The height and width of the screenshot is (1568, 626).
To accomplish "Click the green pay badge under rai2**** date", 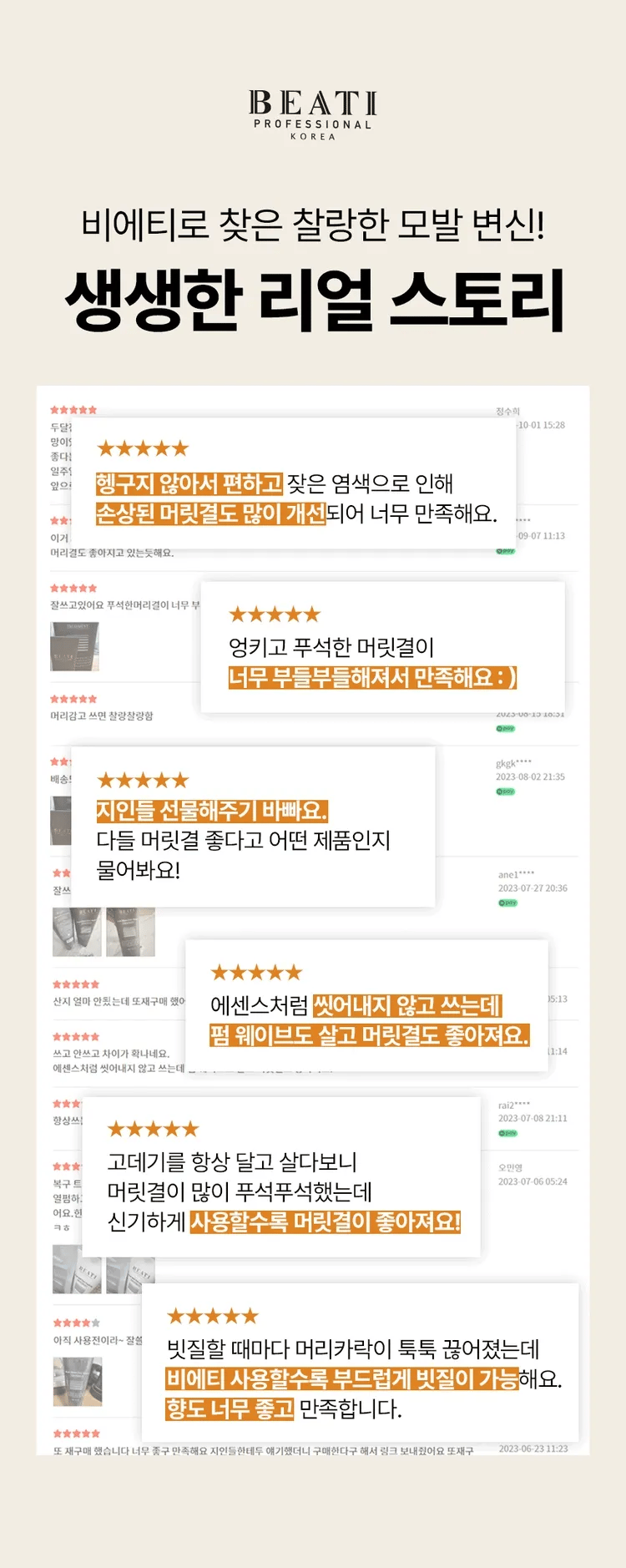I will coord(507,1133).
